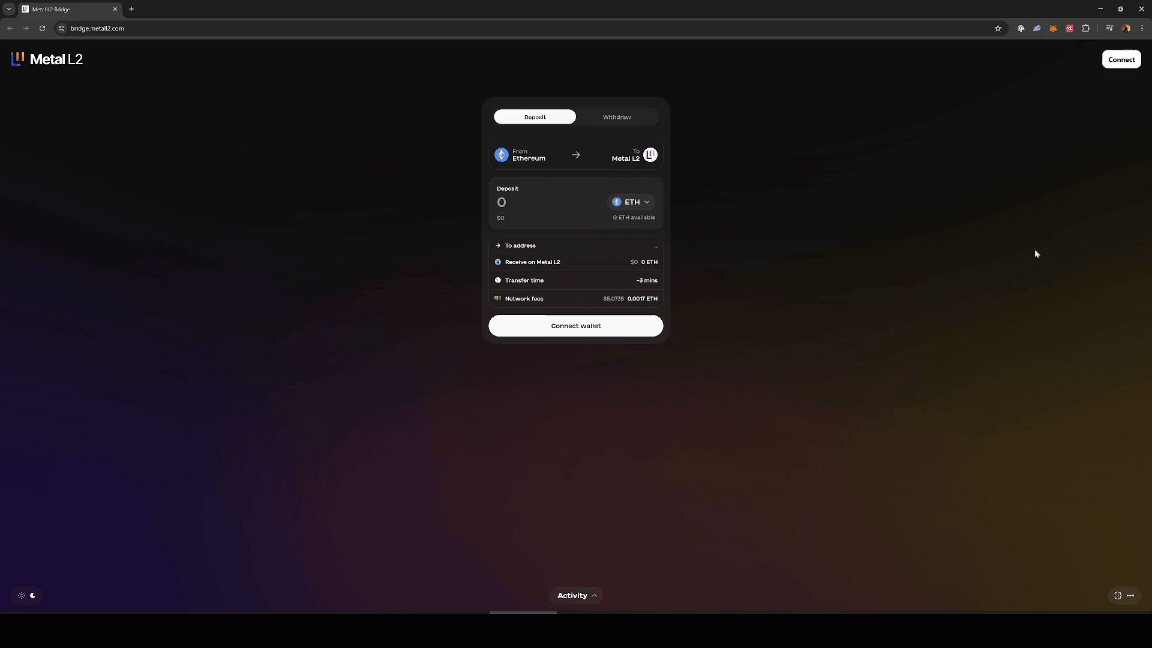Open the ETH token dropdown
The width and height of the screenshot is (1152, 648).
(631, 202)
